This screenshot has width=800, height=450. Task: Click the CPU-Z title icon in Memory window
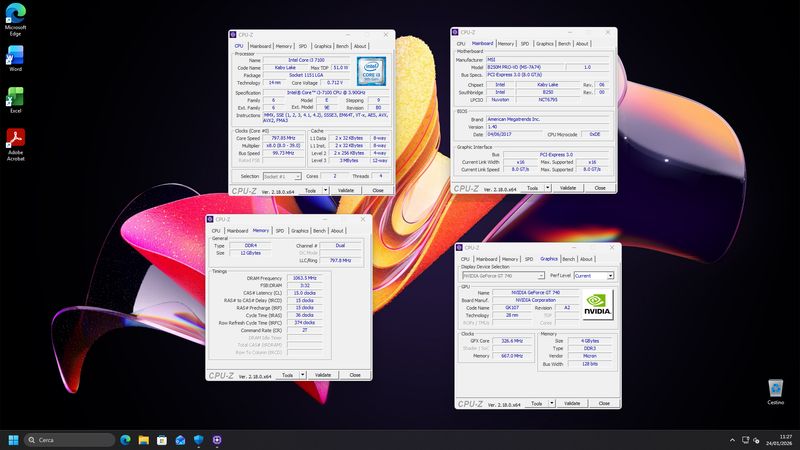[210, 219]
